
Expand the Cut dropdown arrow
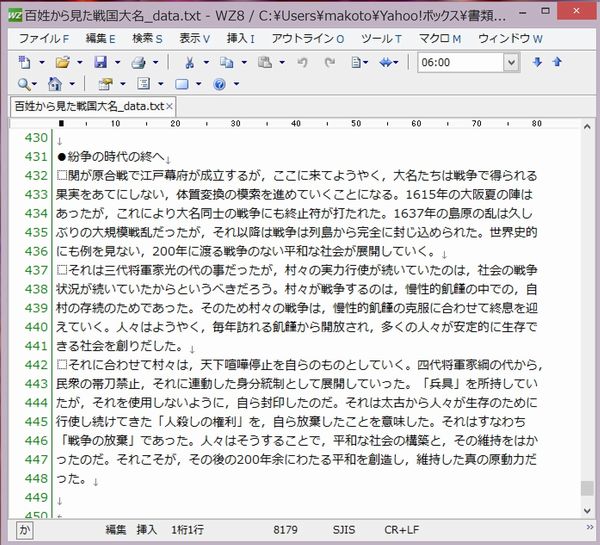tap(206, 62)
